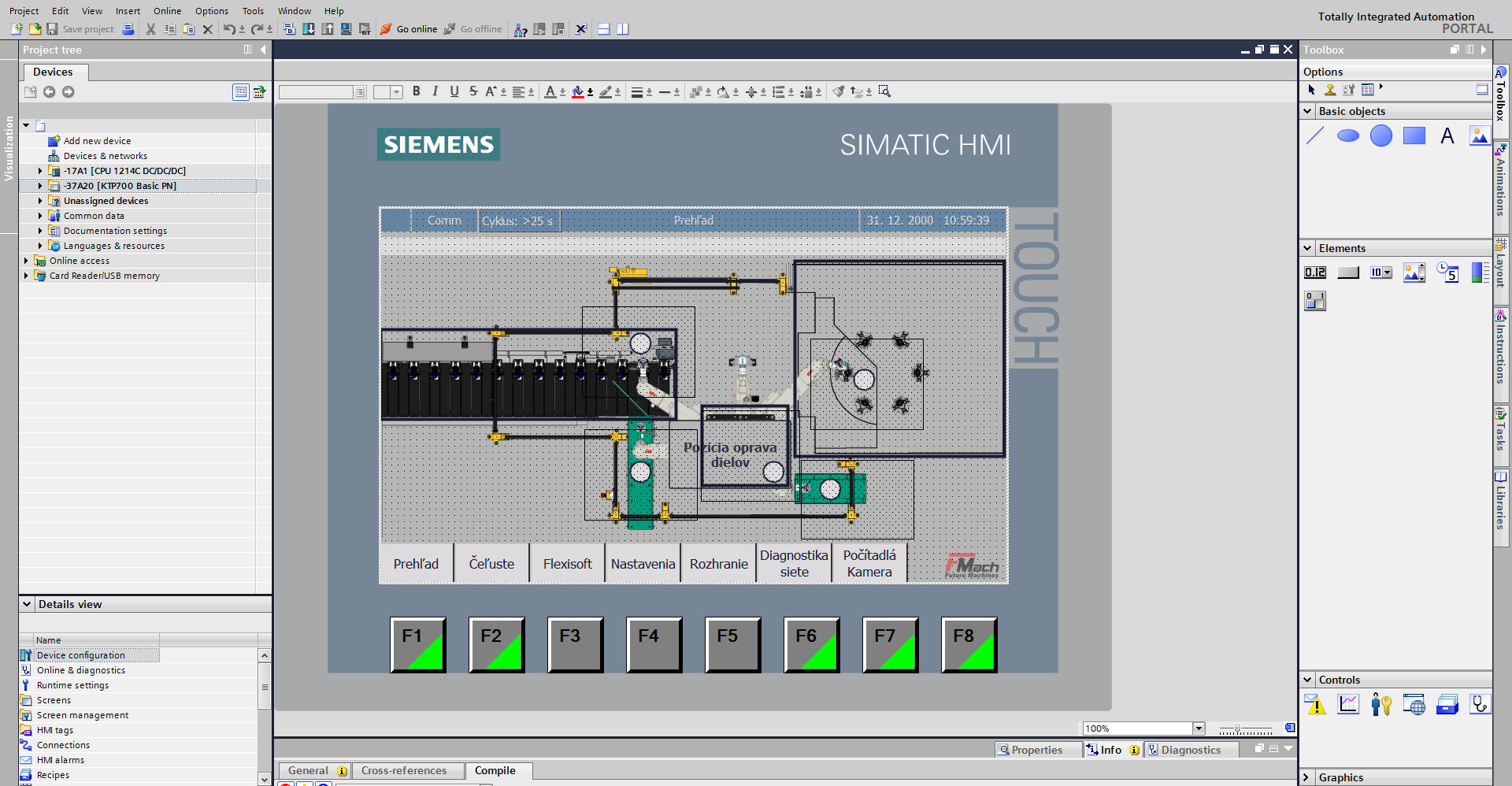Open the font size dropdown
1512x786 pixels.
click(x=396, y=92)
